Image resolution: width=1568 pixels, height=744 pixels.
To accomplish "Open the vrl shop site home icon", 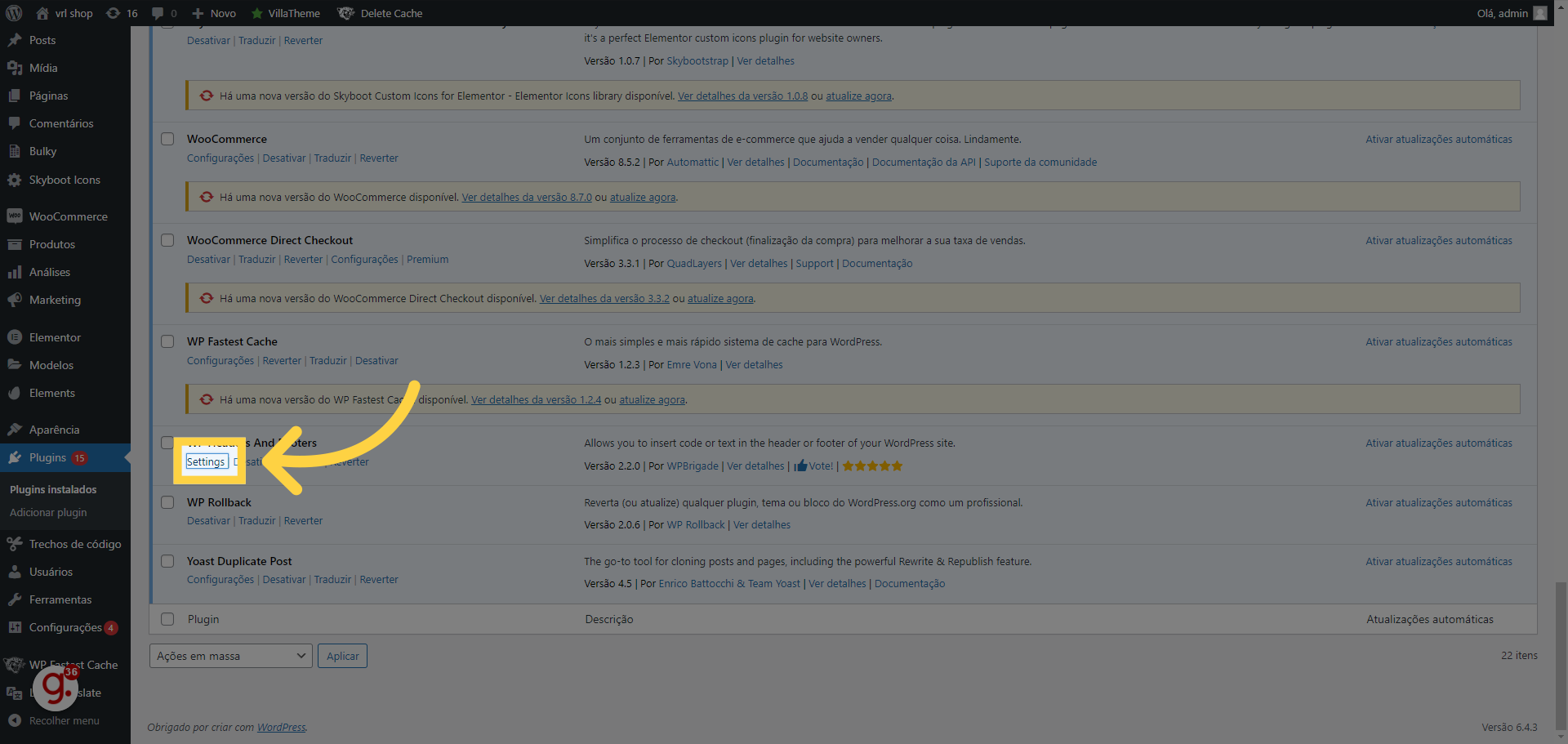I will click(42, 13).
